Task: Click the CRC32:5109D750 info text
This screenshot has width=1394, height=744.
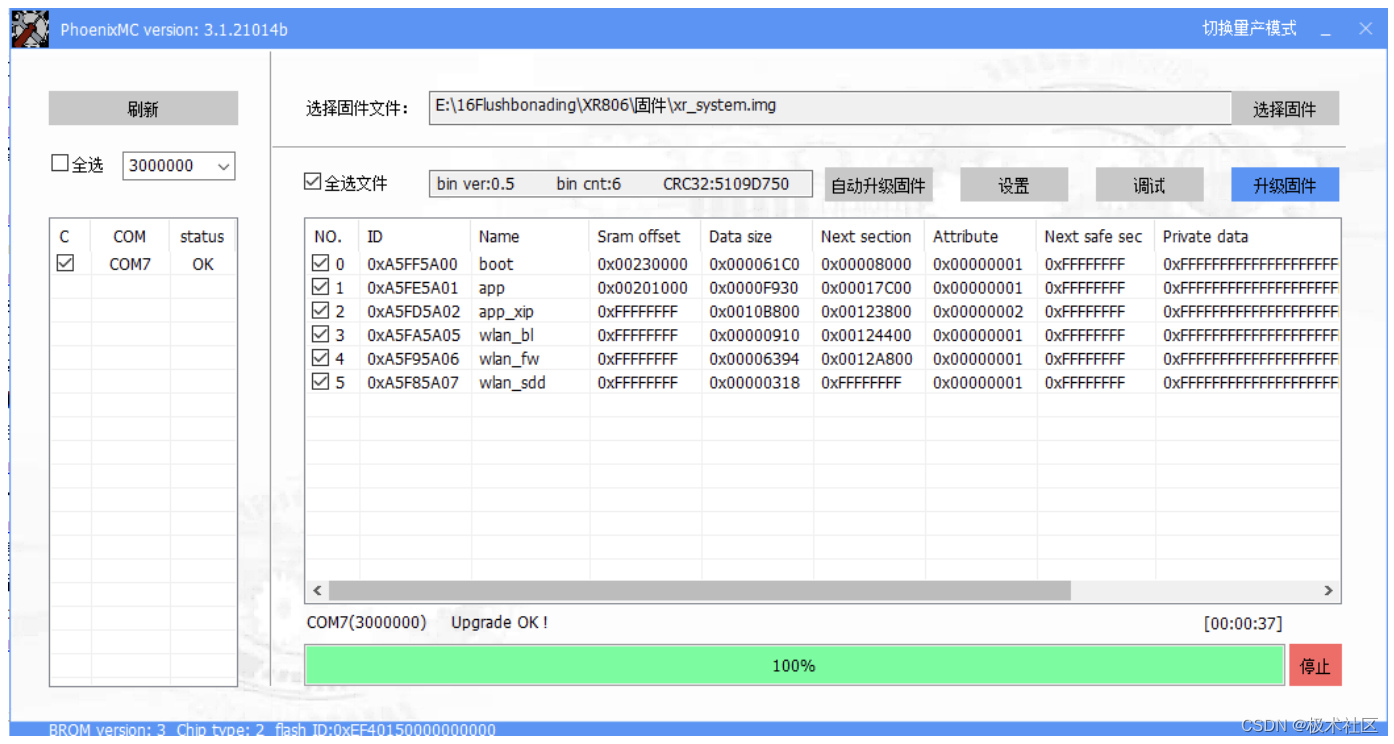Action: [726, 184]
